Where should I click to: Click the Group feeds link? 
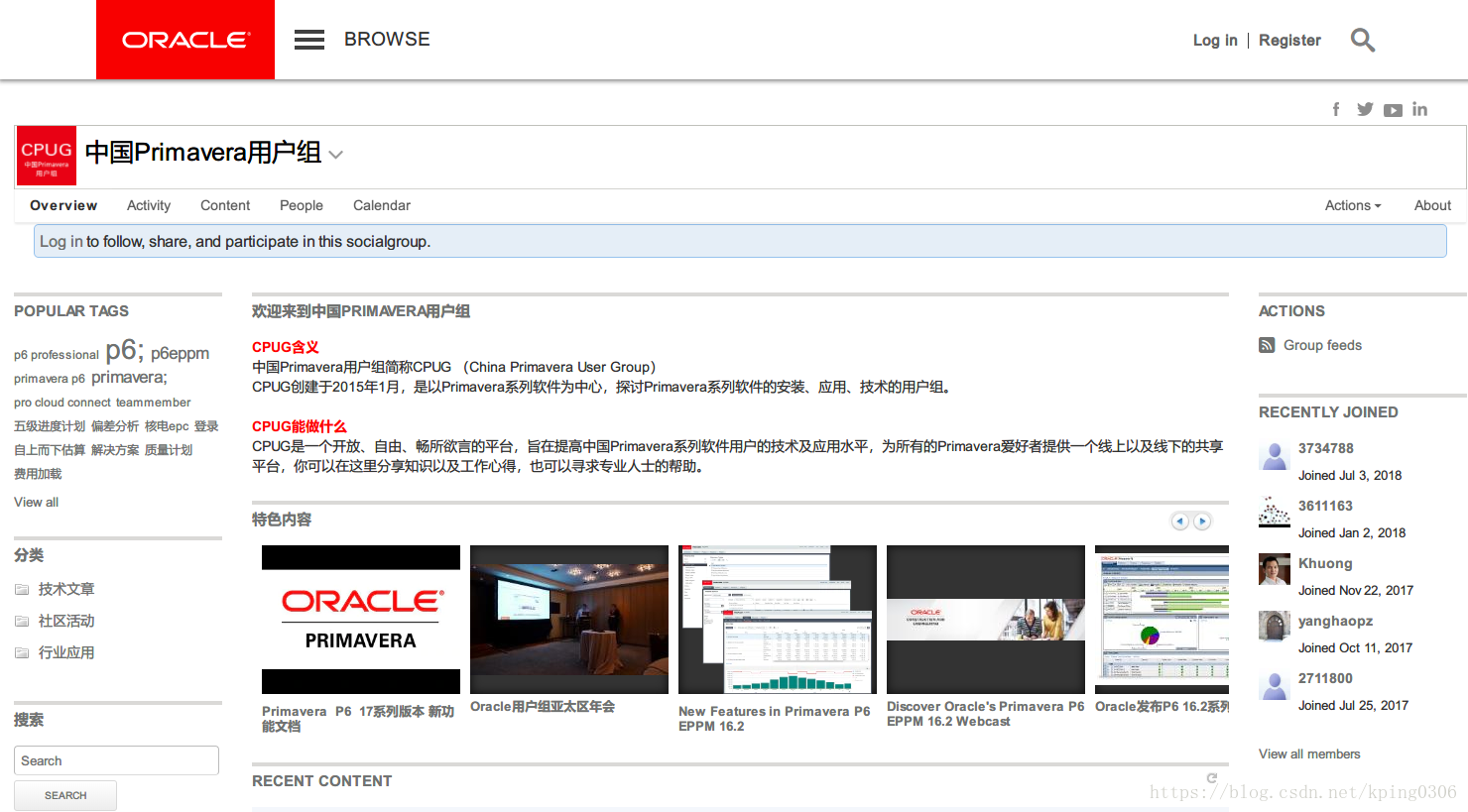[x=1322, y=345]
